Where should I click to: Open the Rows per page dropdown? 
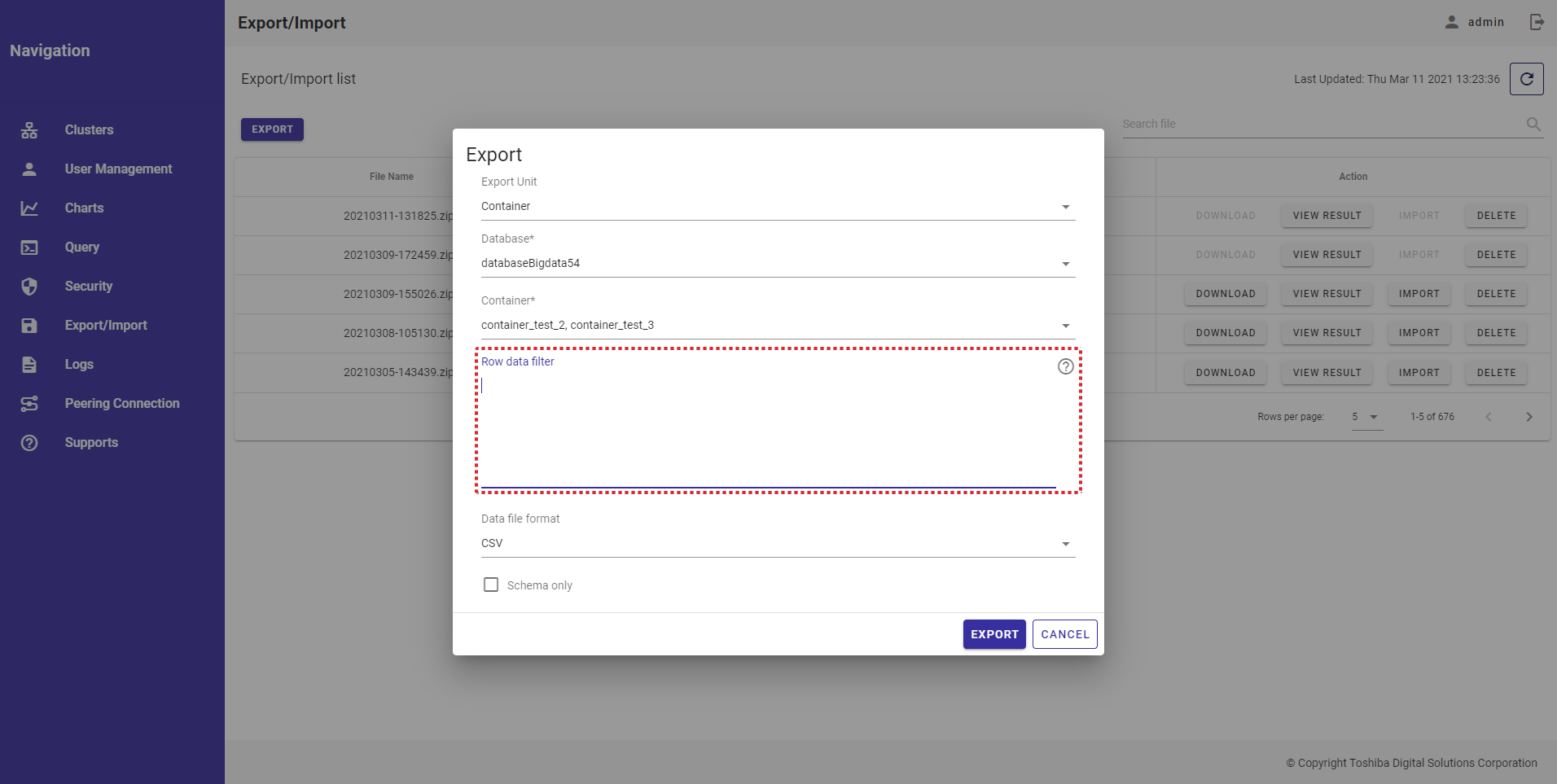(1366, 417)
